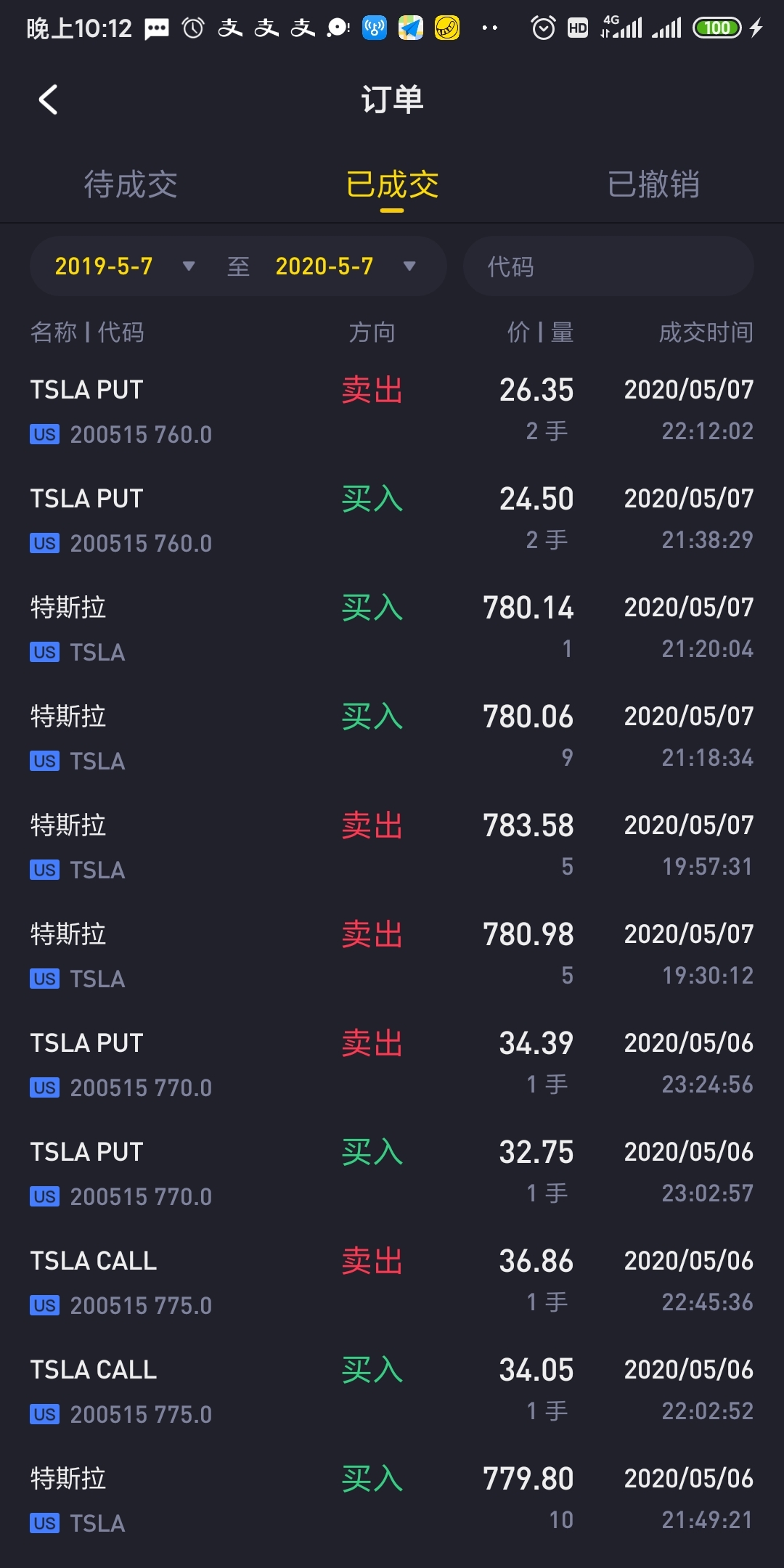This screenshot has width=784, height=1568.
Task: Tap the 成交时间 column header
Action: click(x=706, y=332)
